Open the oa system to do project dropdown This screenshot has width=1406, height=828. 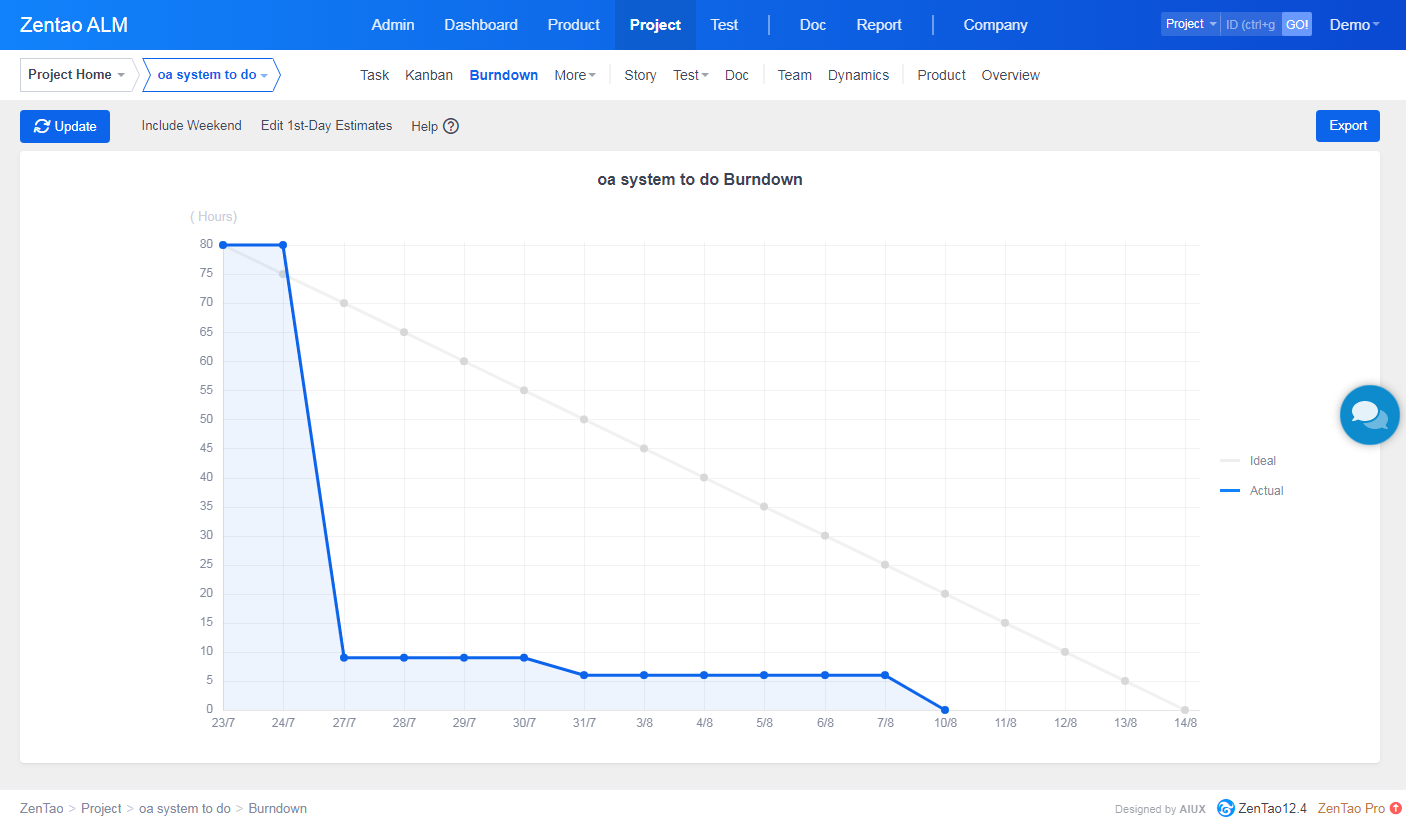point(212,75)
